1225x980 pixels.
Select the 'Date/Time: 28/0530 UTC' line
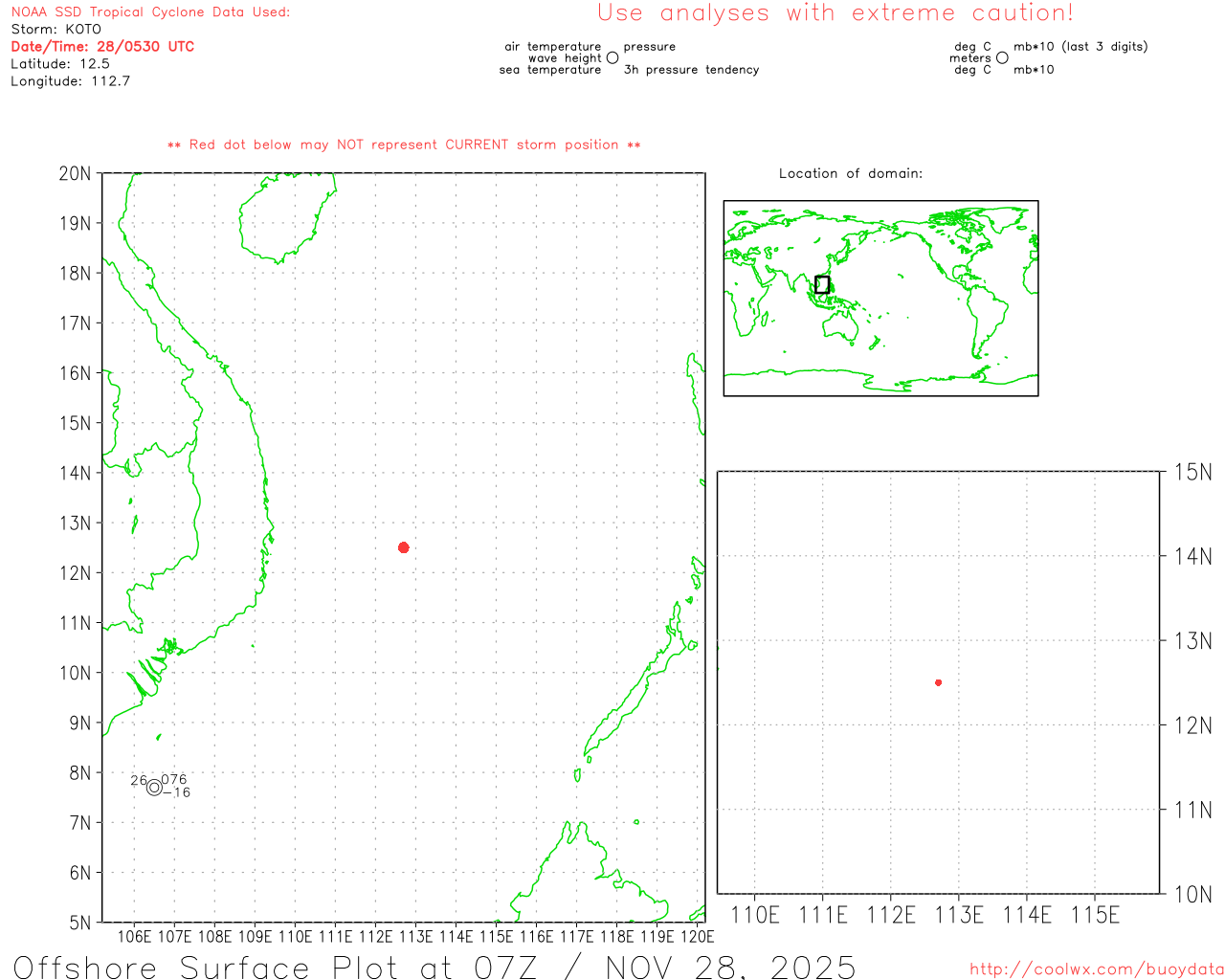[102, 47]
